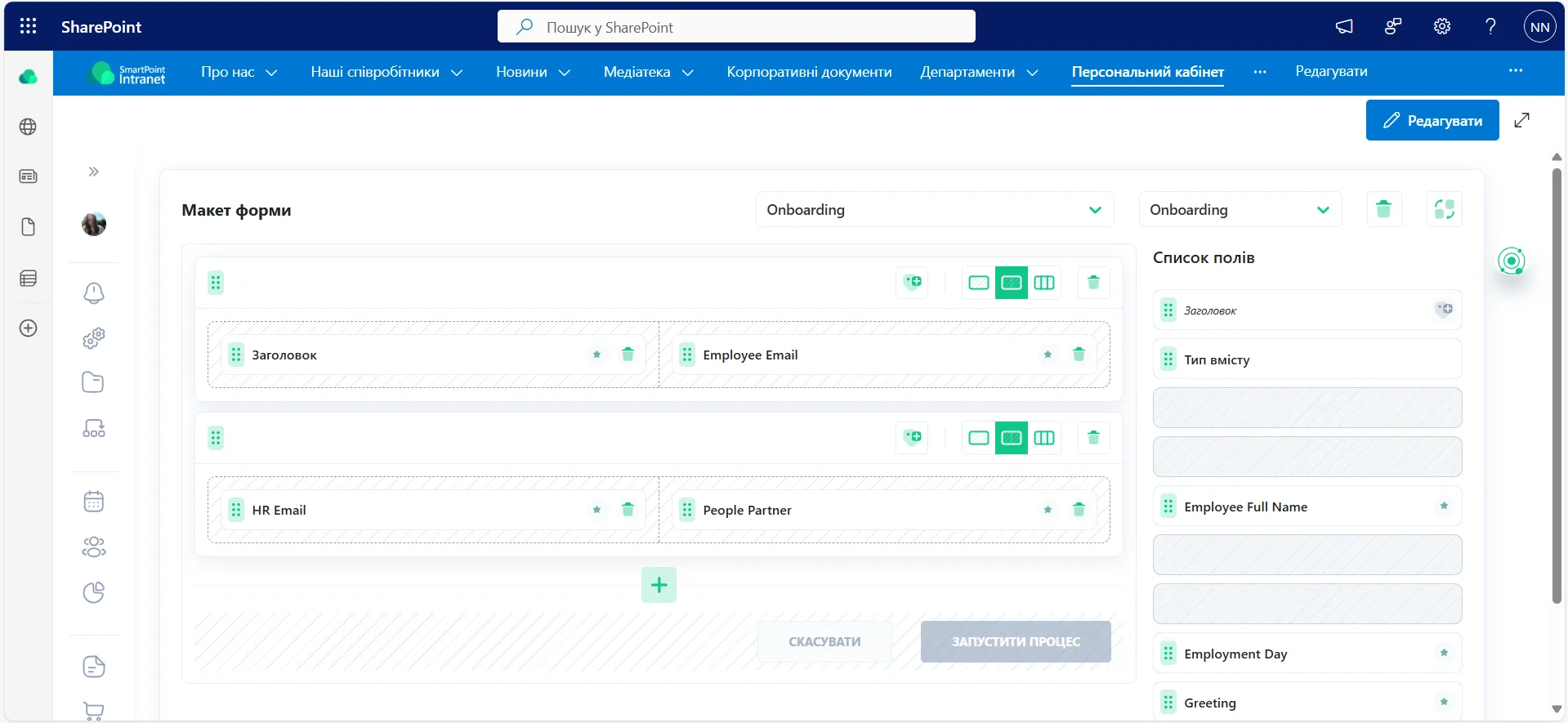The height and width of the screenshot is (723, 1568).
Task: Click Редагувати in the navigation bar
Action: tap(1331, 71)
